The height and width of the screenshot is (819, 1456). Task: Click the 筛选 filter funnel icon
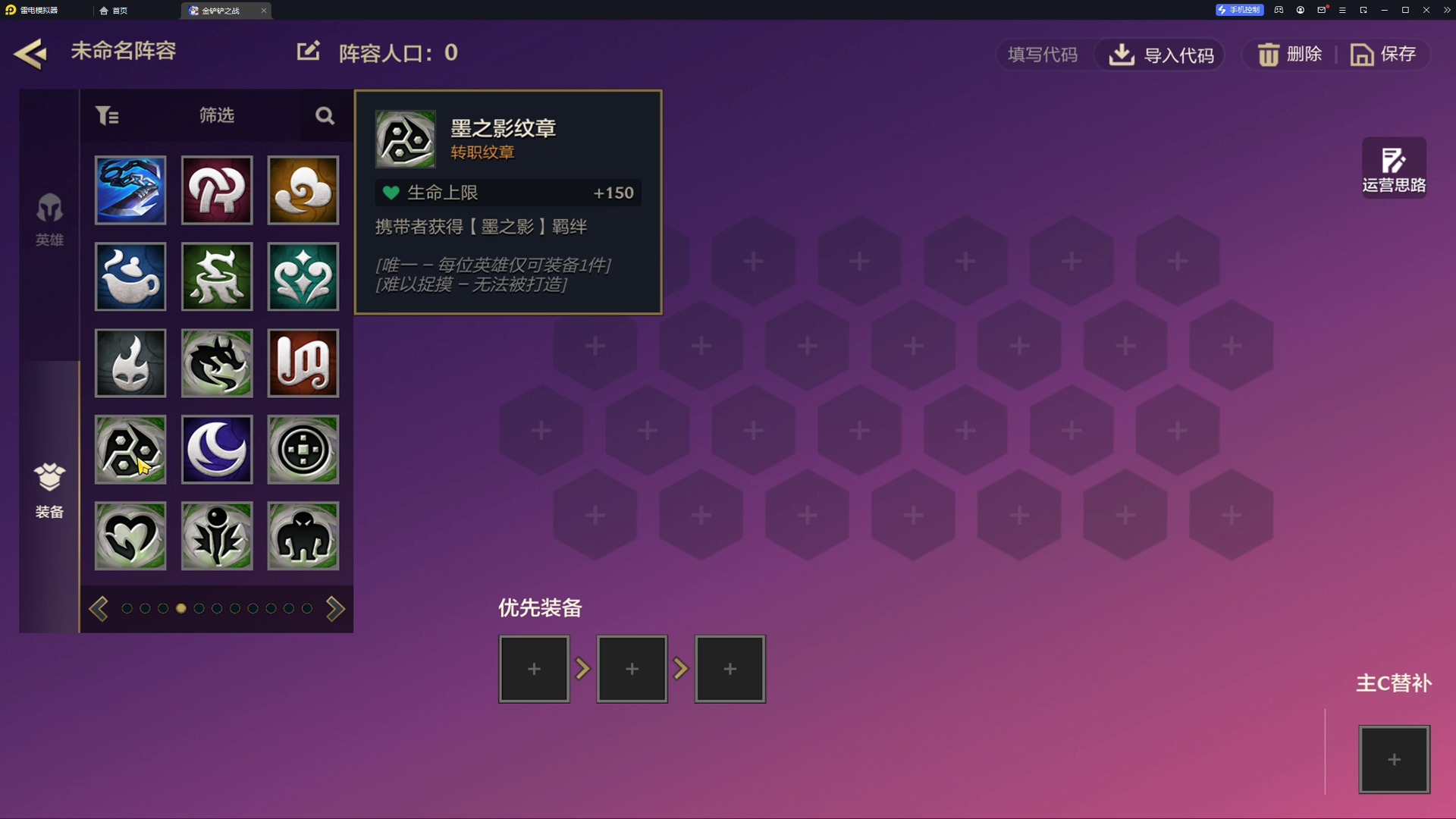tap(108, 115)
